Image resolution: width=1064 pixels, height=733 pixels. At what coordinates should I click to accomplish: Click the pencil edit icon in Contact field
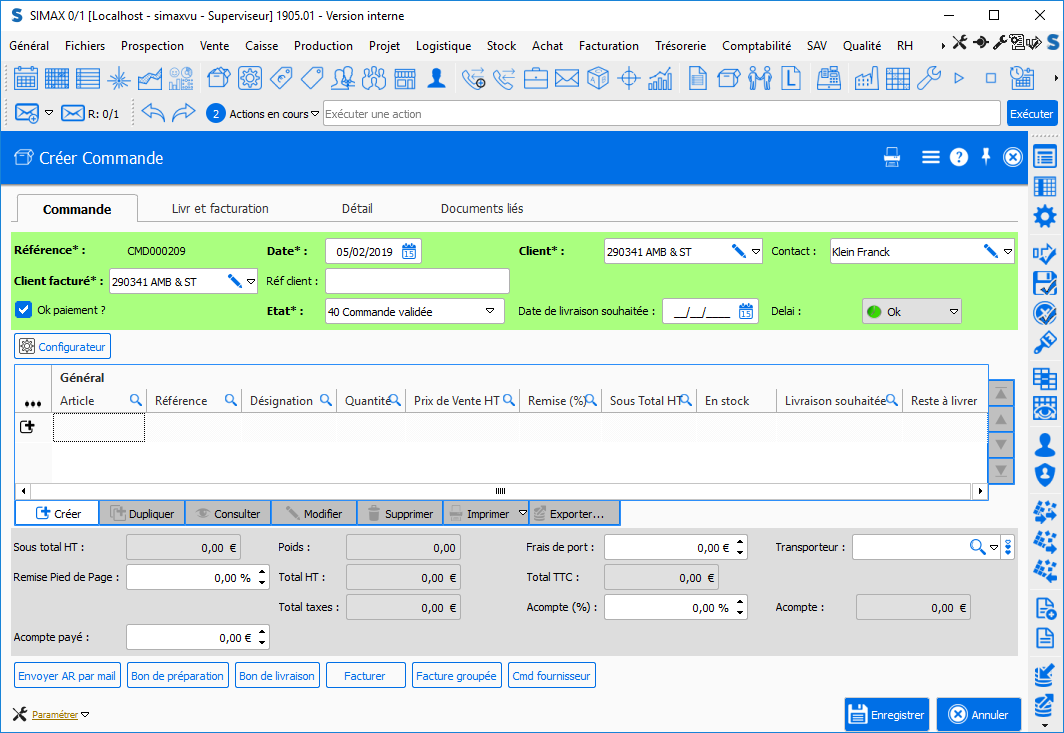[x=991, y=252]
